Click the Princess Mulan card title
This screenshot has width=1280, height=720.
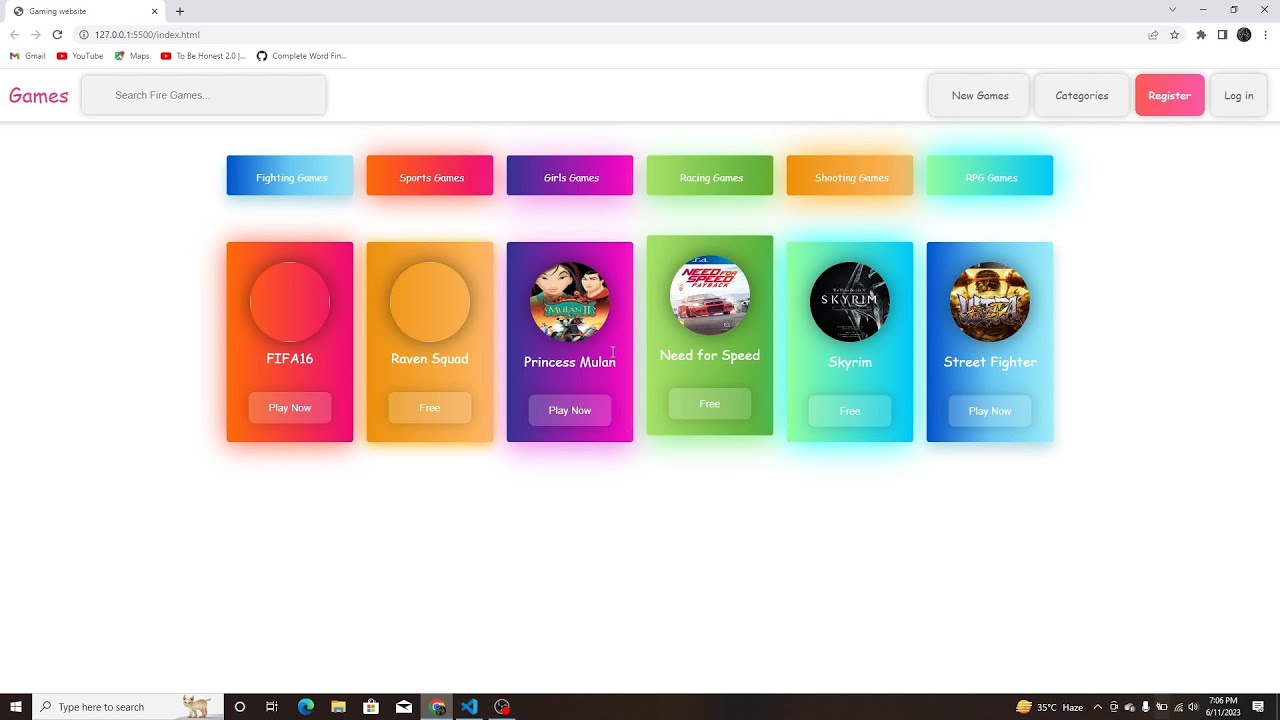(x=570, y=362)
